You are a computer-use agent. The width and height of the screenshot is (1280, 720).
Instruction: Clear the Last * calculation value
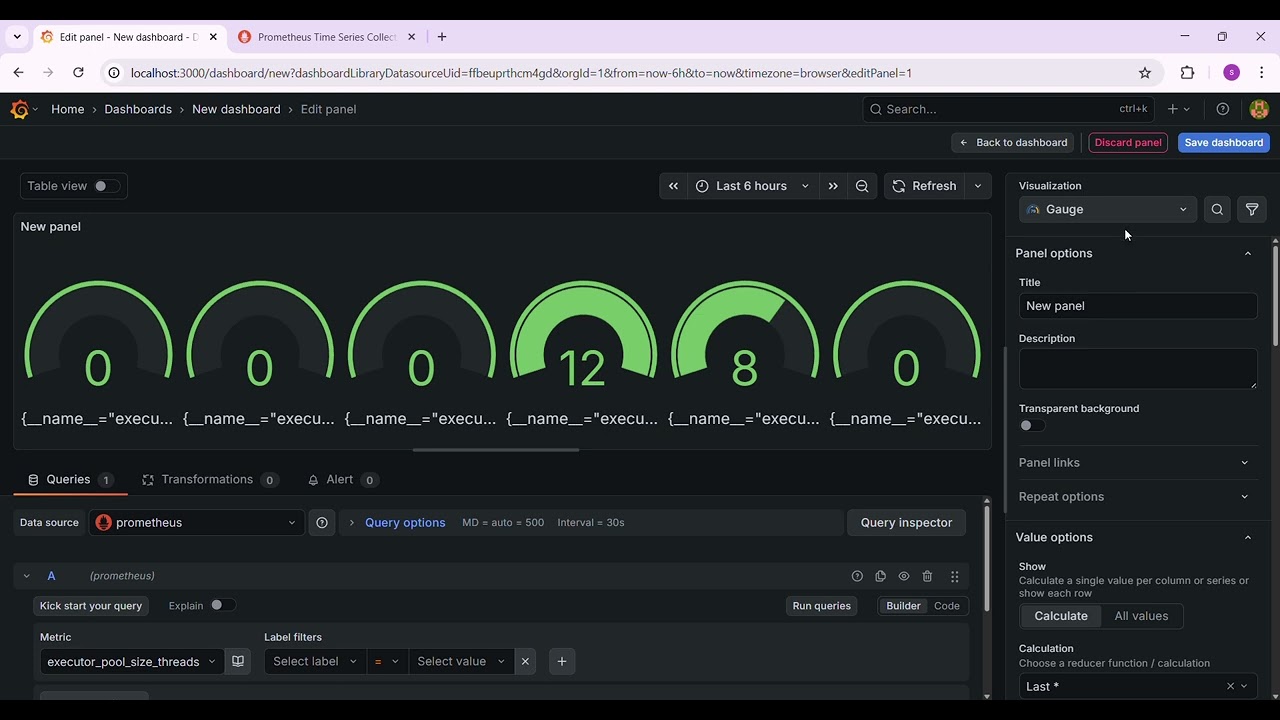(1230, 686)
